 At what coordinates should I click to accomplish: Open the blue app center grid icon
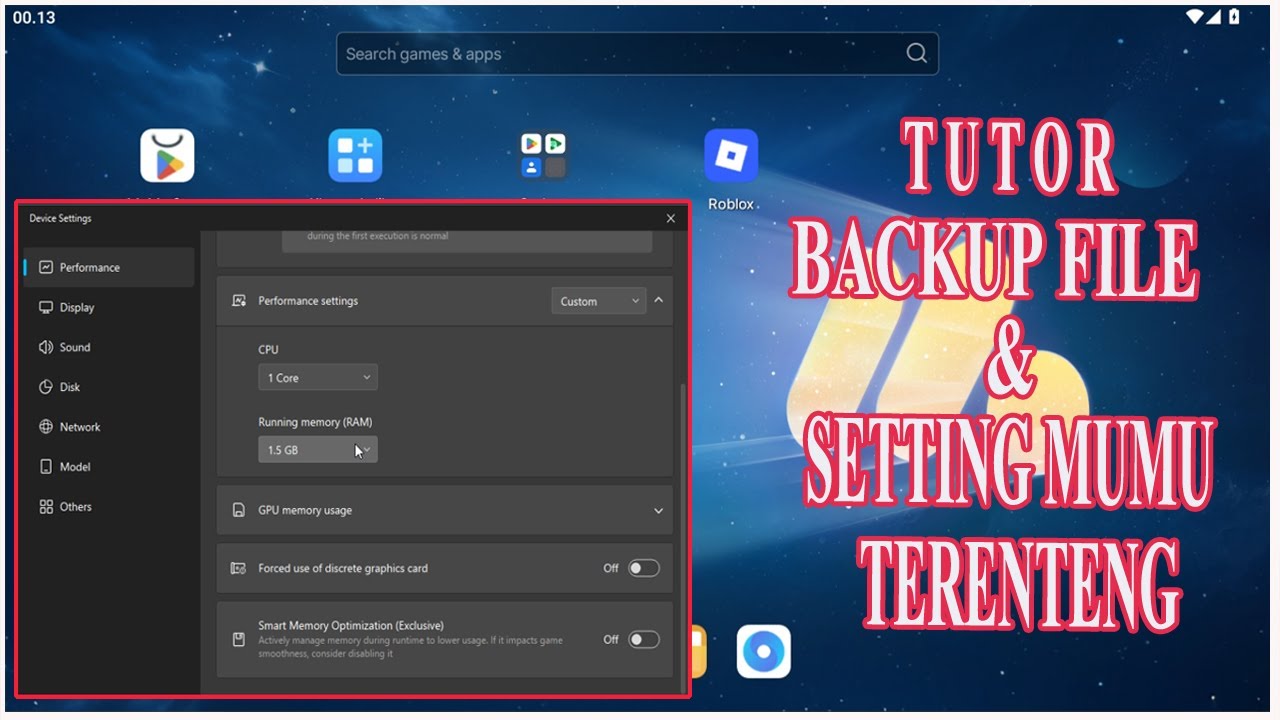click(355, 155)
